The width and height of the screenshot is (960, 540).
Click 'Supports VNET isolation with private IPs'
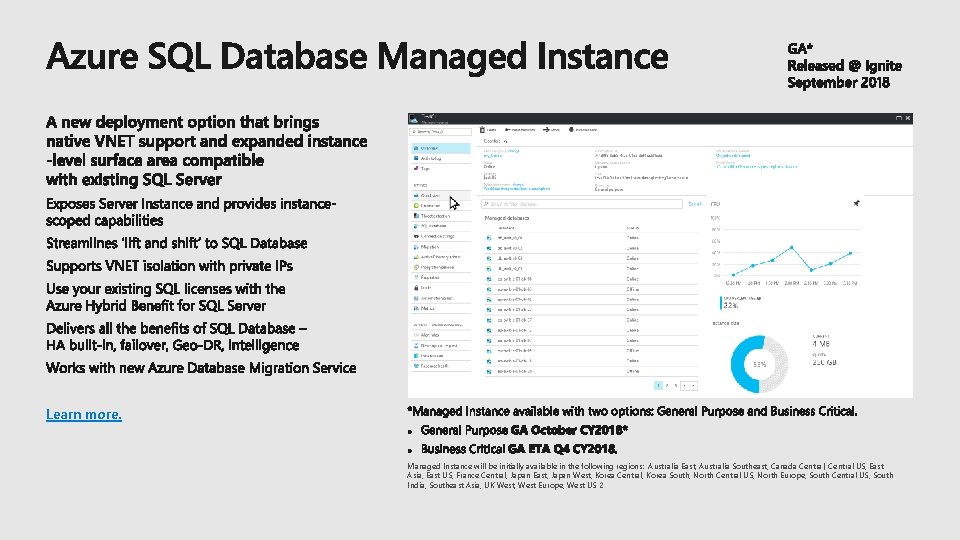click(x=169, y=266)
